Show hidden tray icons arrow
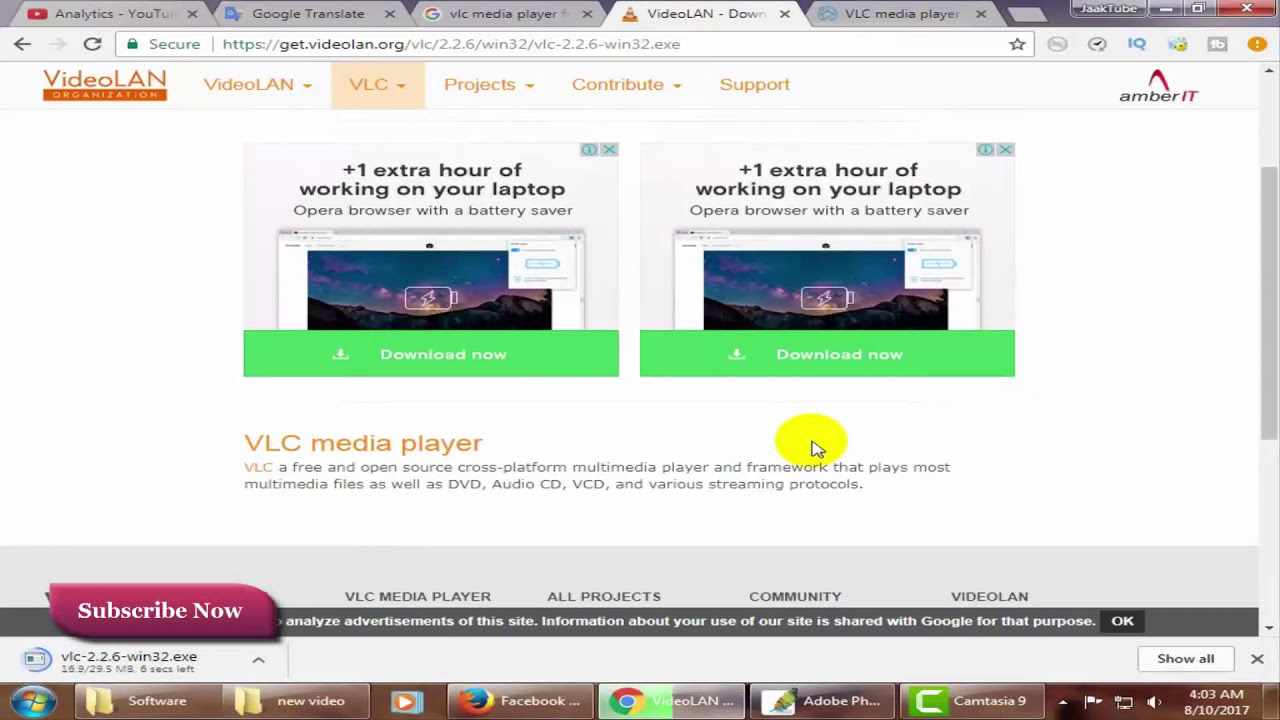The image size is (1280, 720). [x=1063, y=702]
